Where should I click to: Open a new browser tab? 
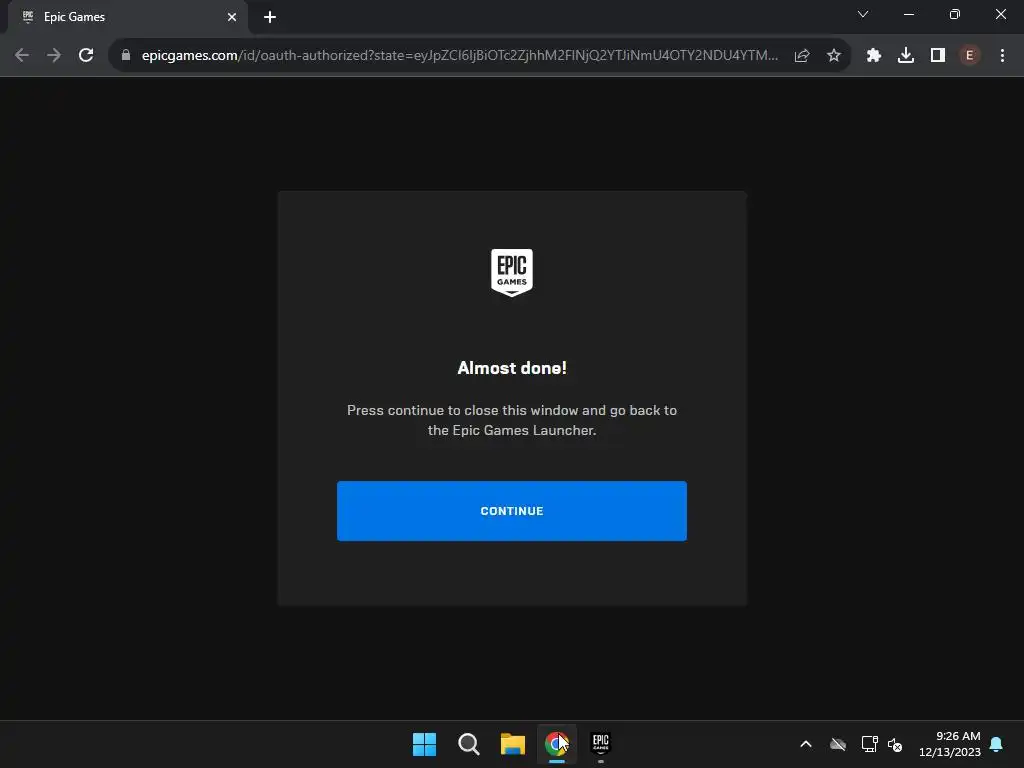[270, 17]
